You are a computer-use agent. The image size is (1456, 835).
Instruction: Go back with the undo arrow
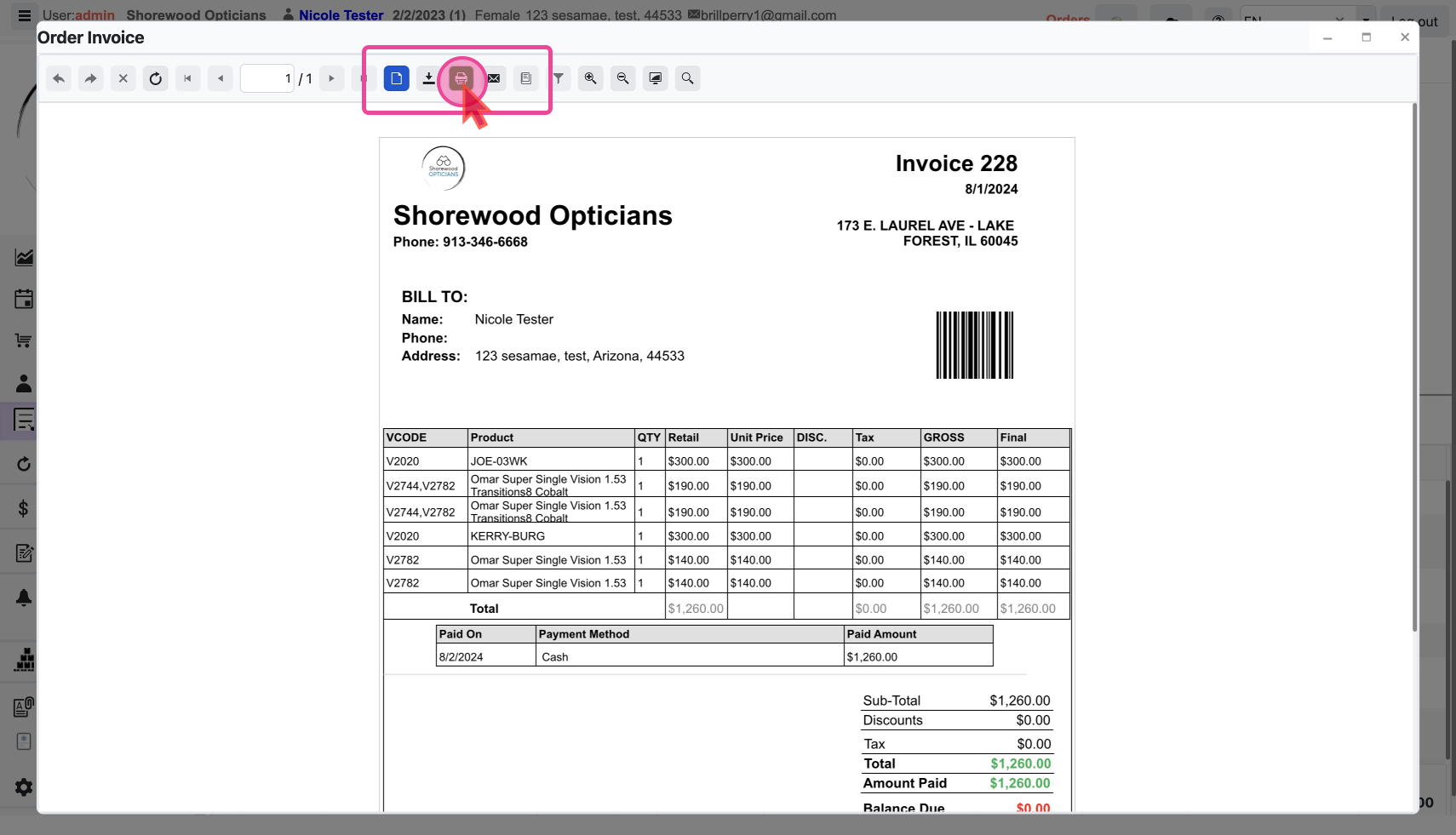[x=59, y=78]
